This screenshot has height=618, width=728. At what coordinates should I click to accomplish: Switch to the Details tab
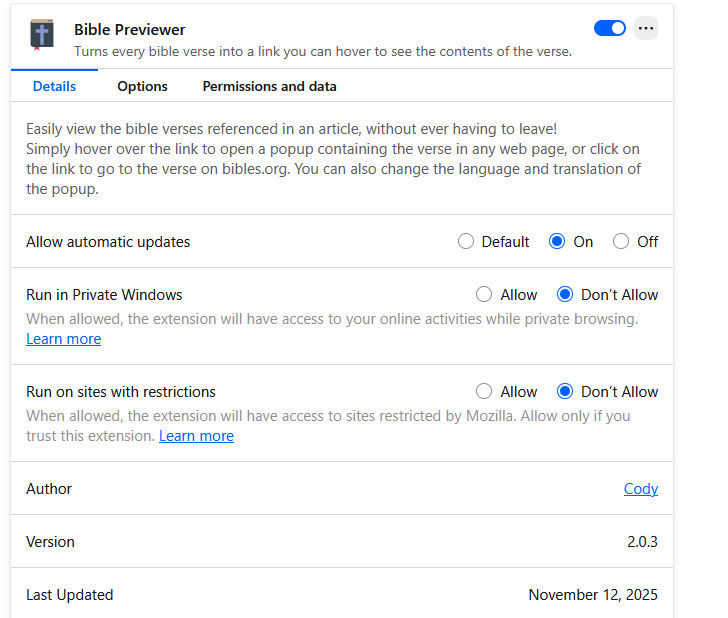coord(54,86)
